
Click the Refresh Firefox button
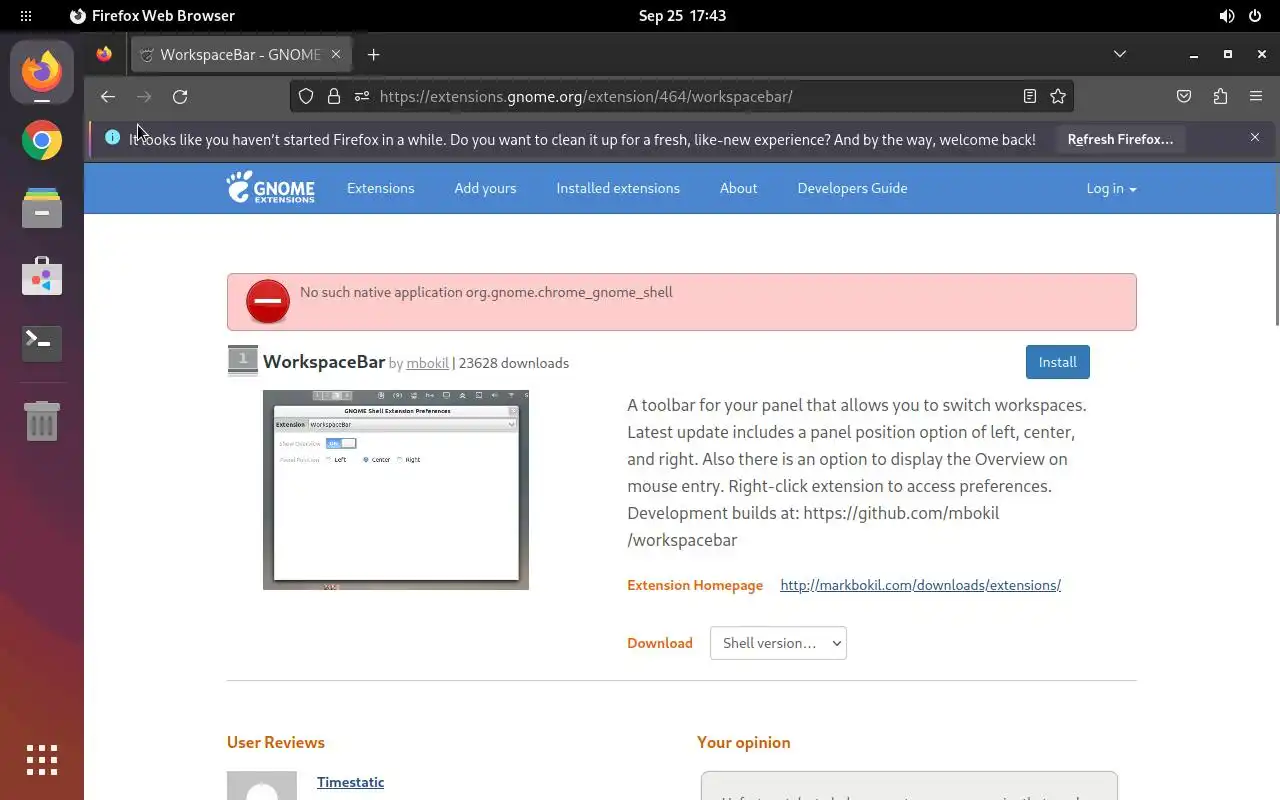pyautogui.click(x=1120, y=139)
